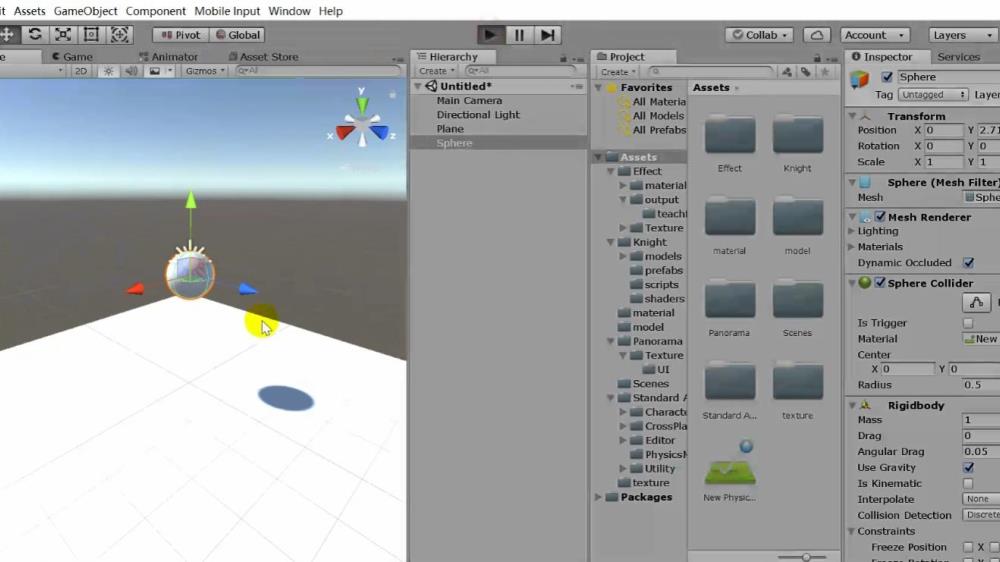Click the Step forward button
This screenshot has height=562, width=1000.
tap(547, 35)
